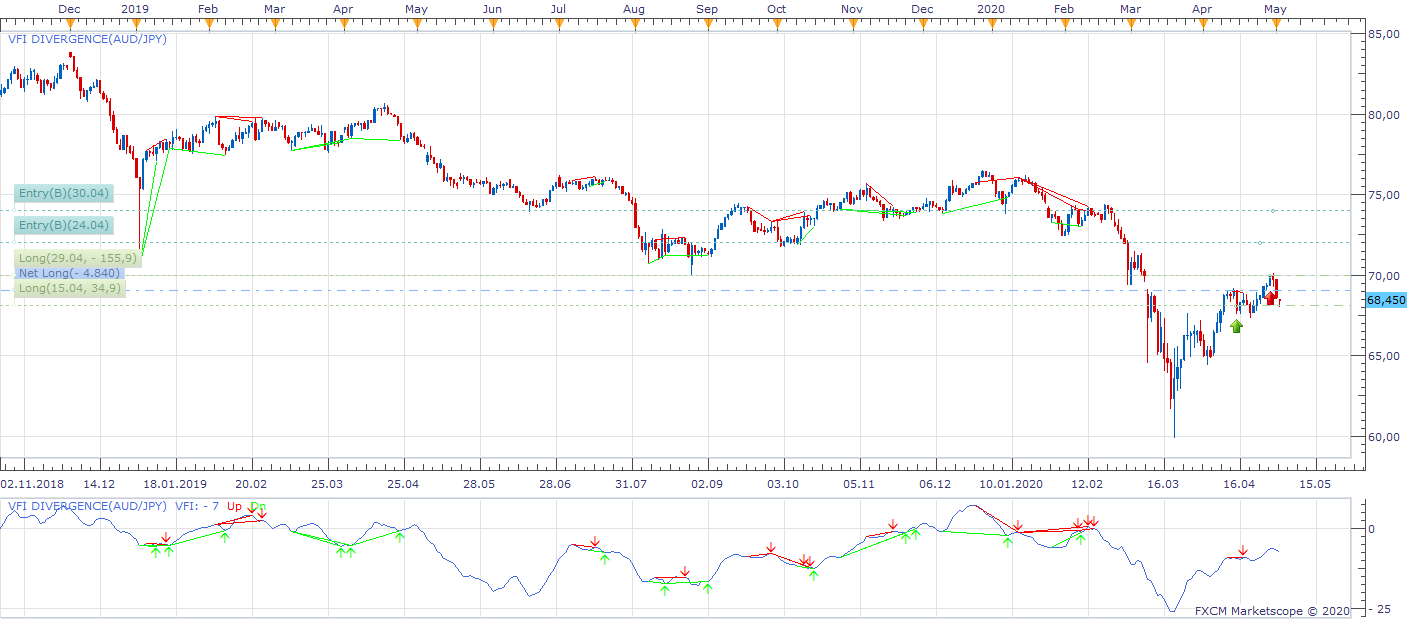Click the 14.12 date axis label

[98, 484]
